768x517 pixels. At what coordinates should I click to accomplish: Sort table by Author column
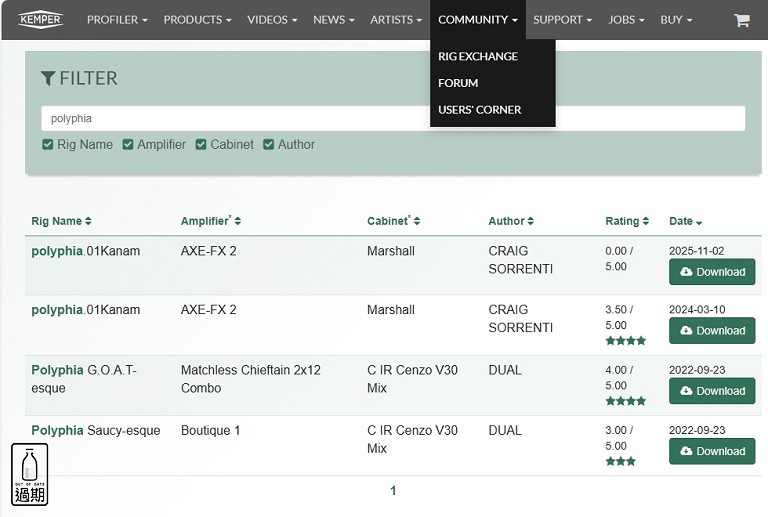(511, 221)
